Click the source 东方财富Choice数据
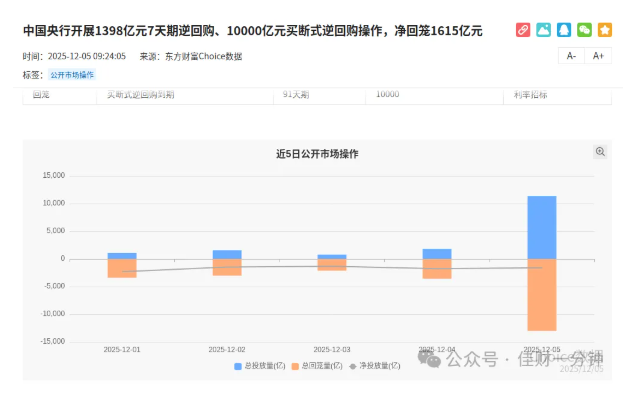 tap(203, 56)
